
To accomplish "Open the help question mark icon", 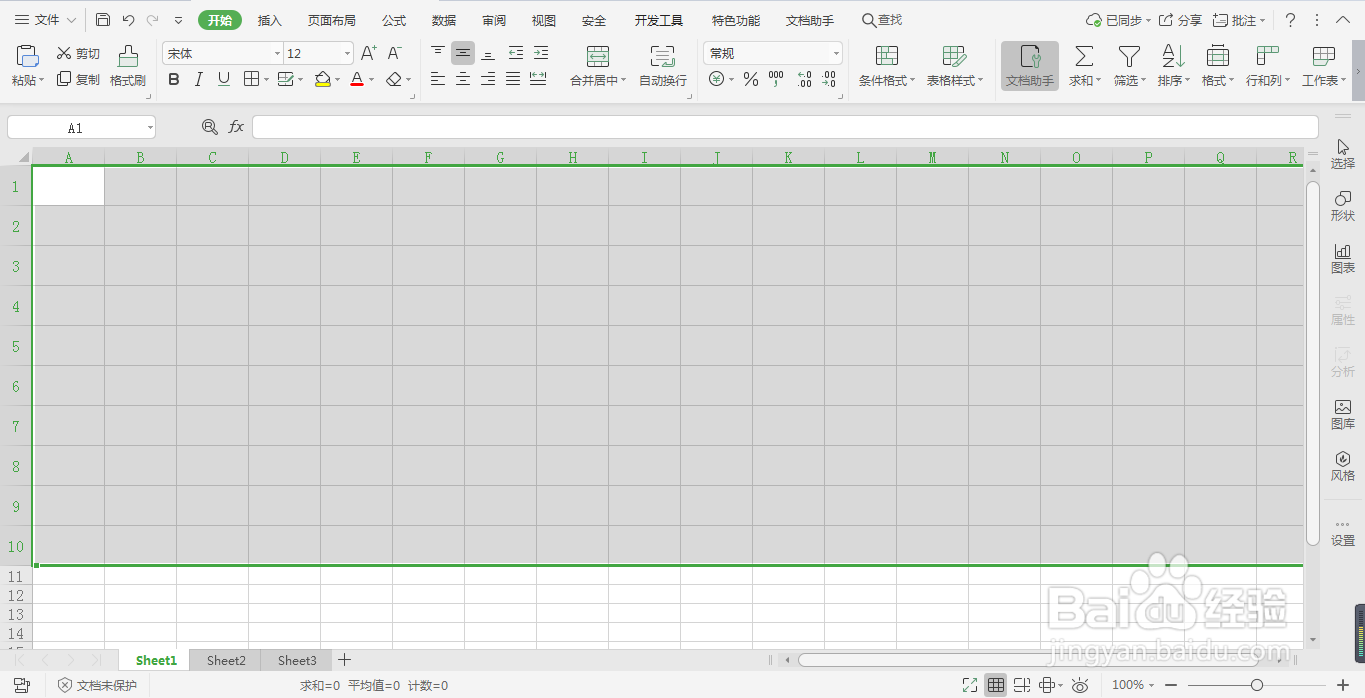I will pos(1290,20).
